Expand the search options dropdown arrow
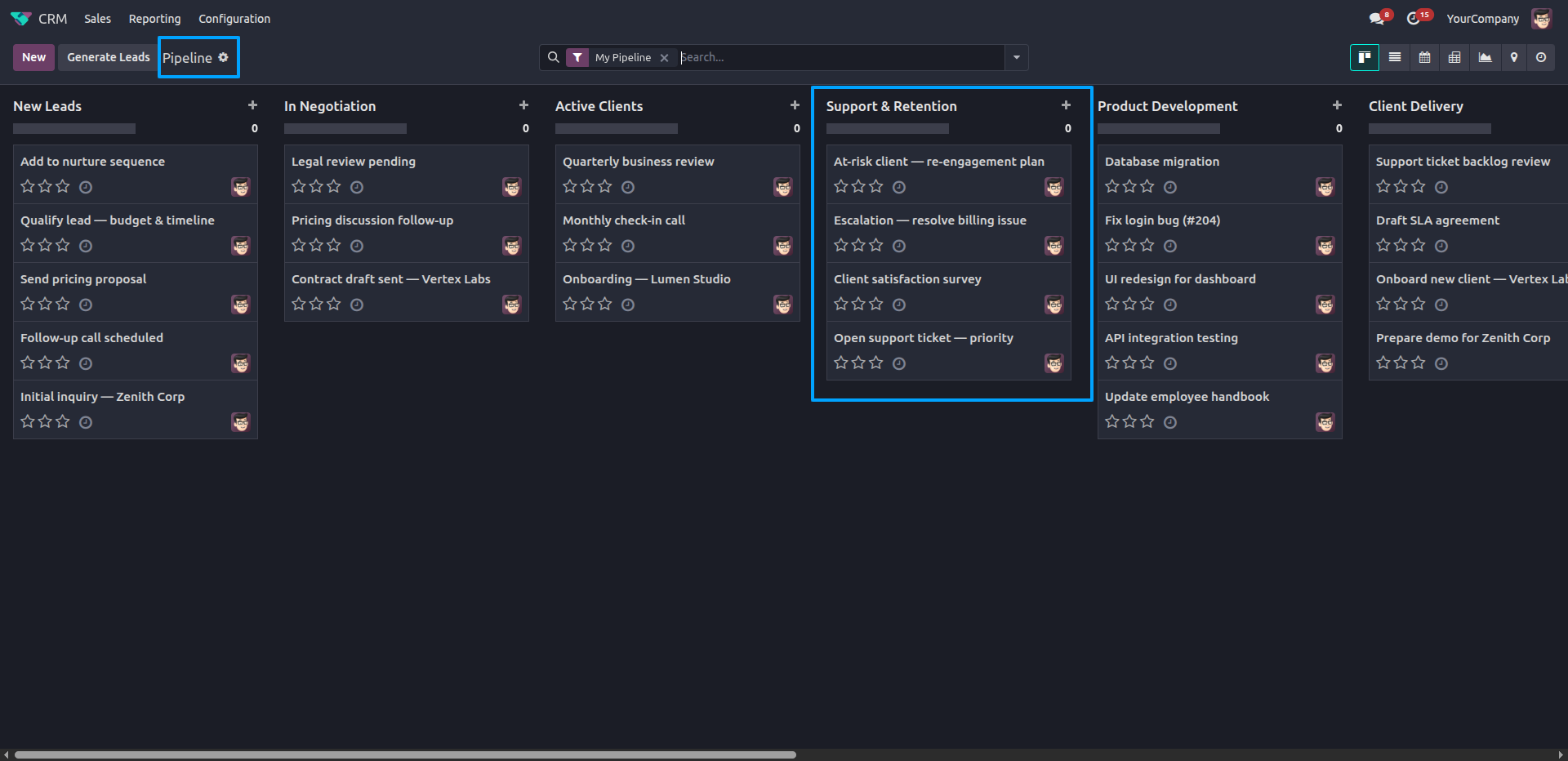Screen dimensions: 1568x761 click(1017, 57)
